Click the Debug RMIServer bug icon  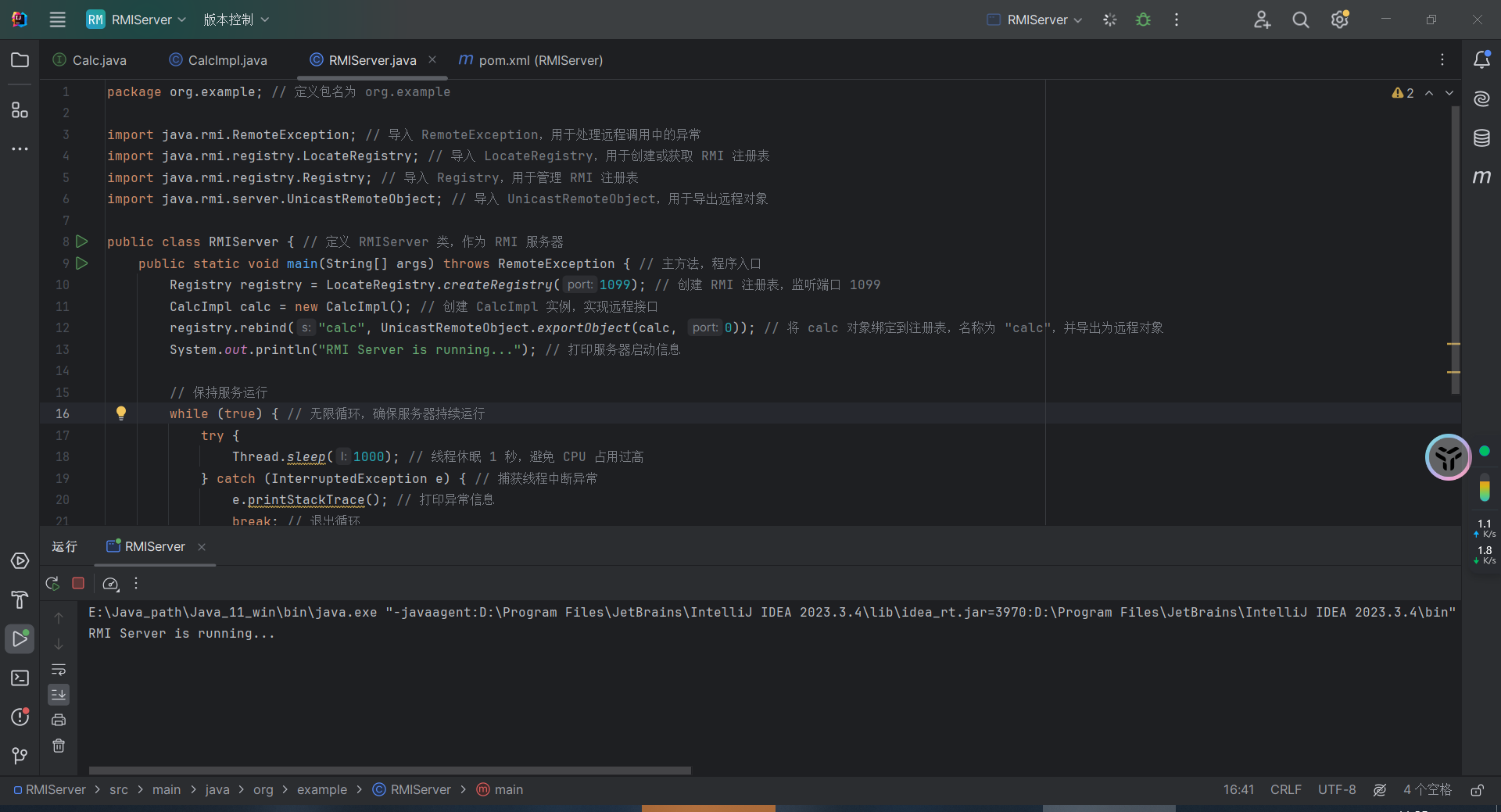(1143, 20)
